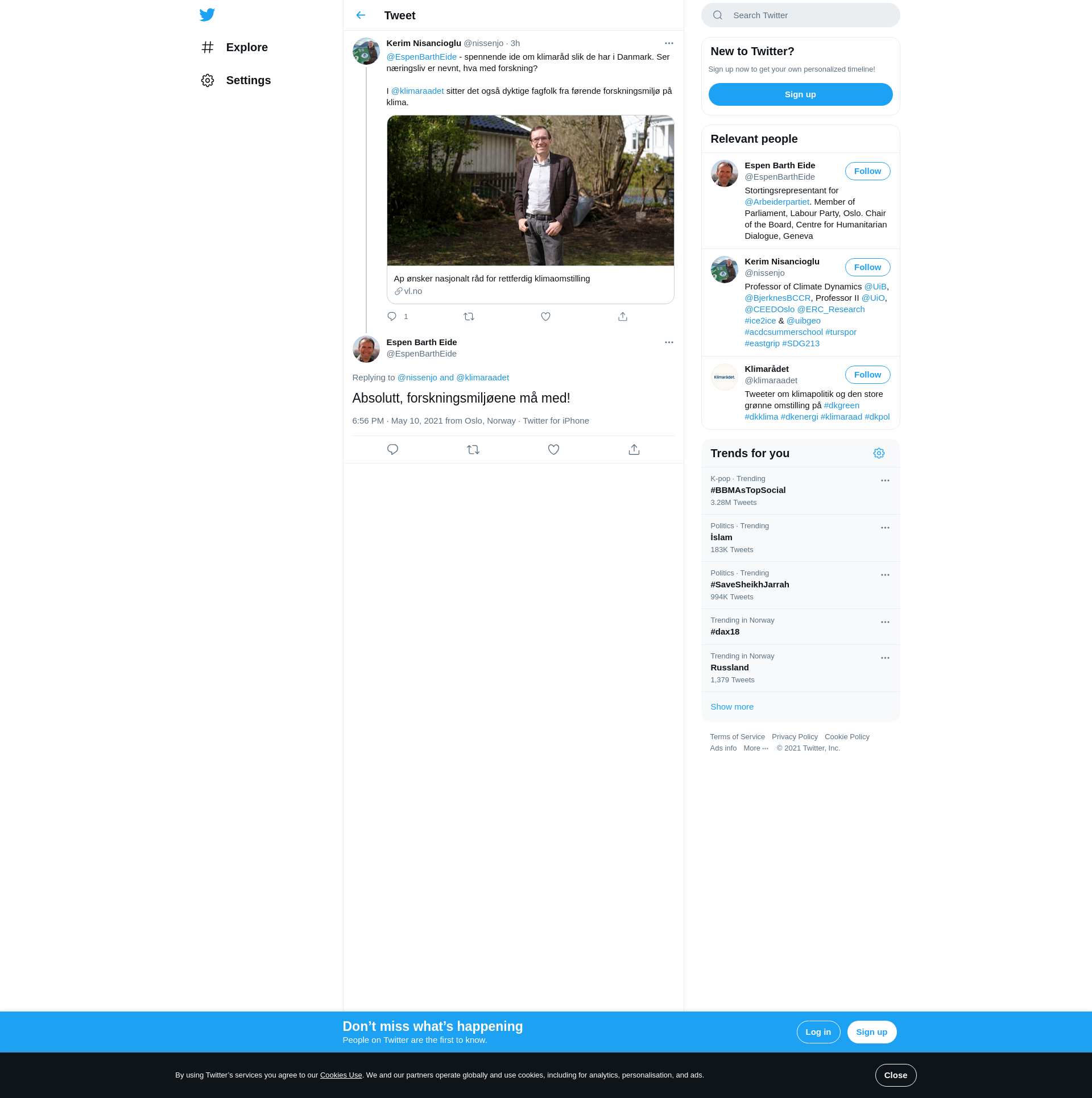1092x1098 pixels.
Task: Open Terms of Service link
Action: [x=737, y=737]
